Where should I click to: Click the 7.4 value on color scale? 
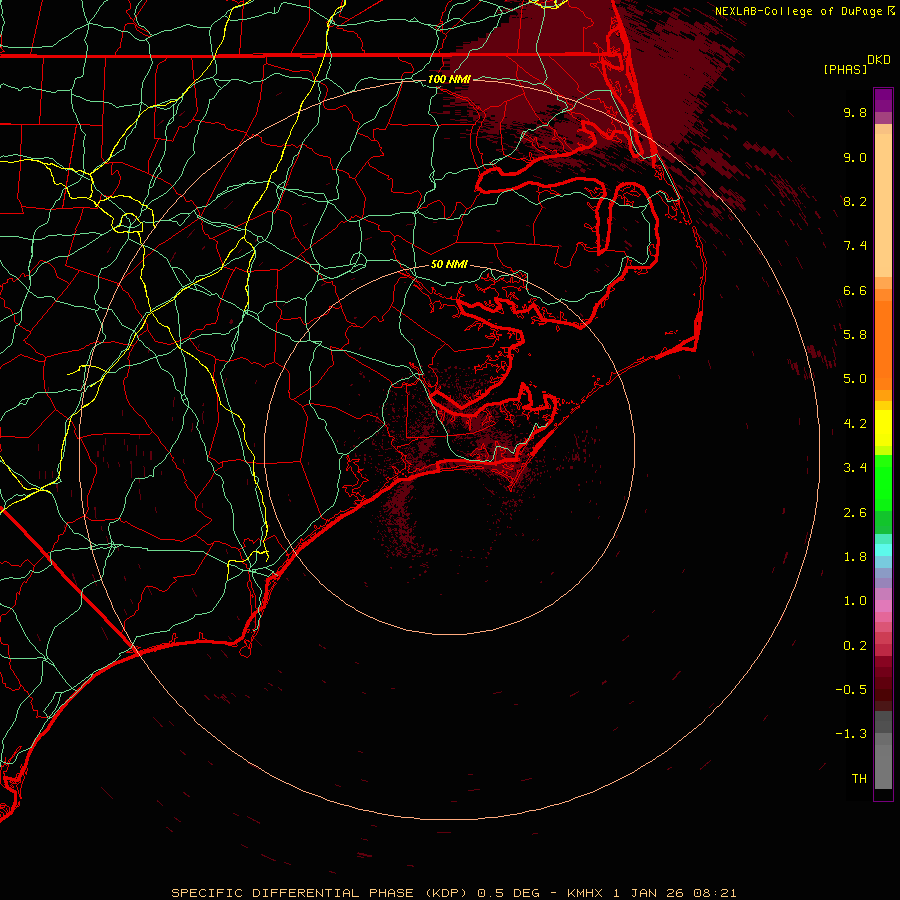[855, 246]
